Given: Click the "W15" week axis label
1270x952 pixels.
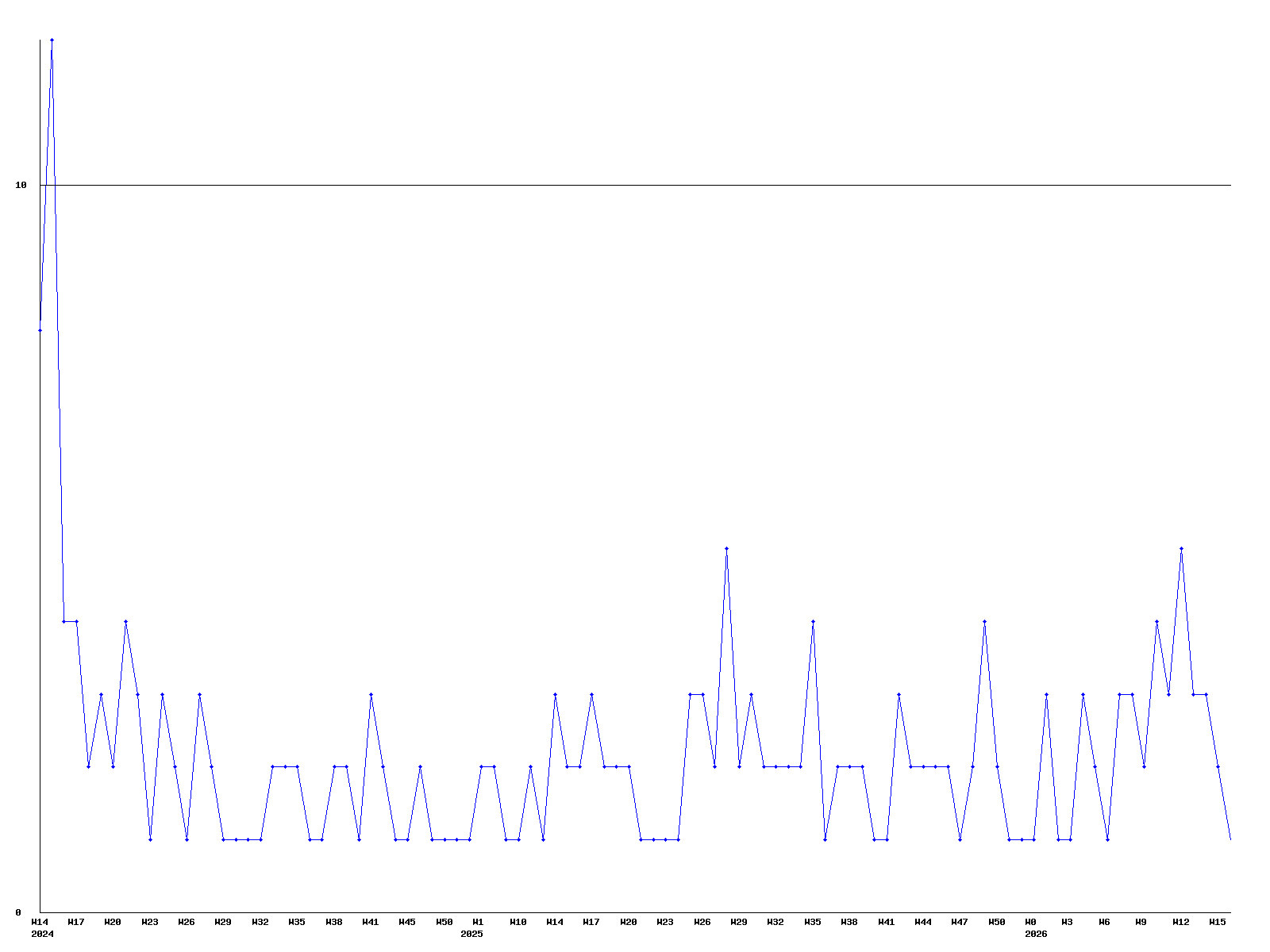Looking at the screenshot, I should tap(1218, 922).
